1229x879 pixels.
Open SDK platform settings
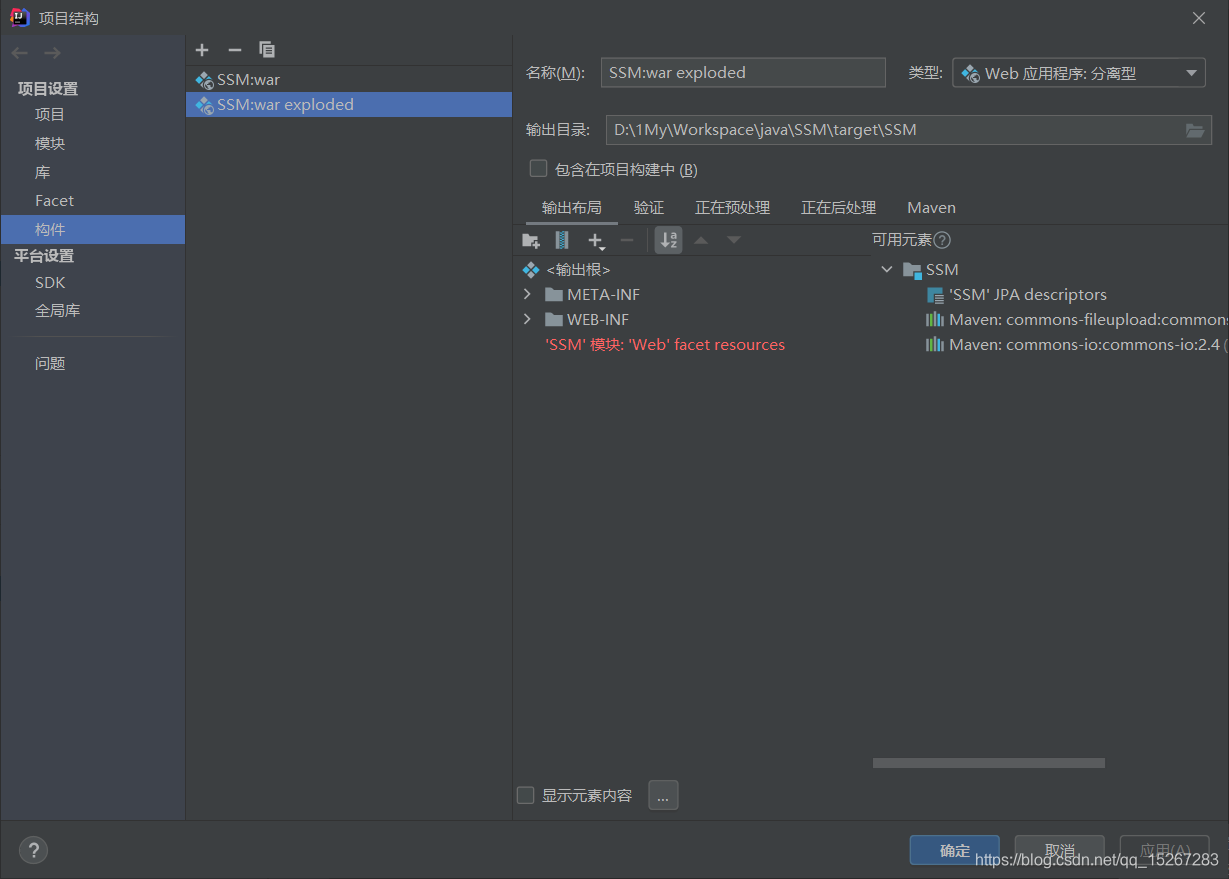tap(50, 283)
